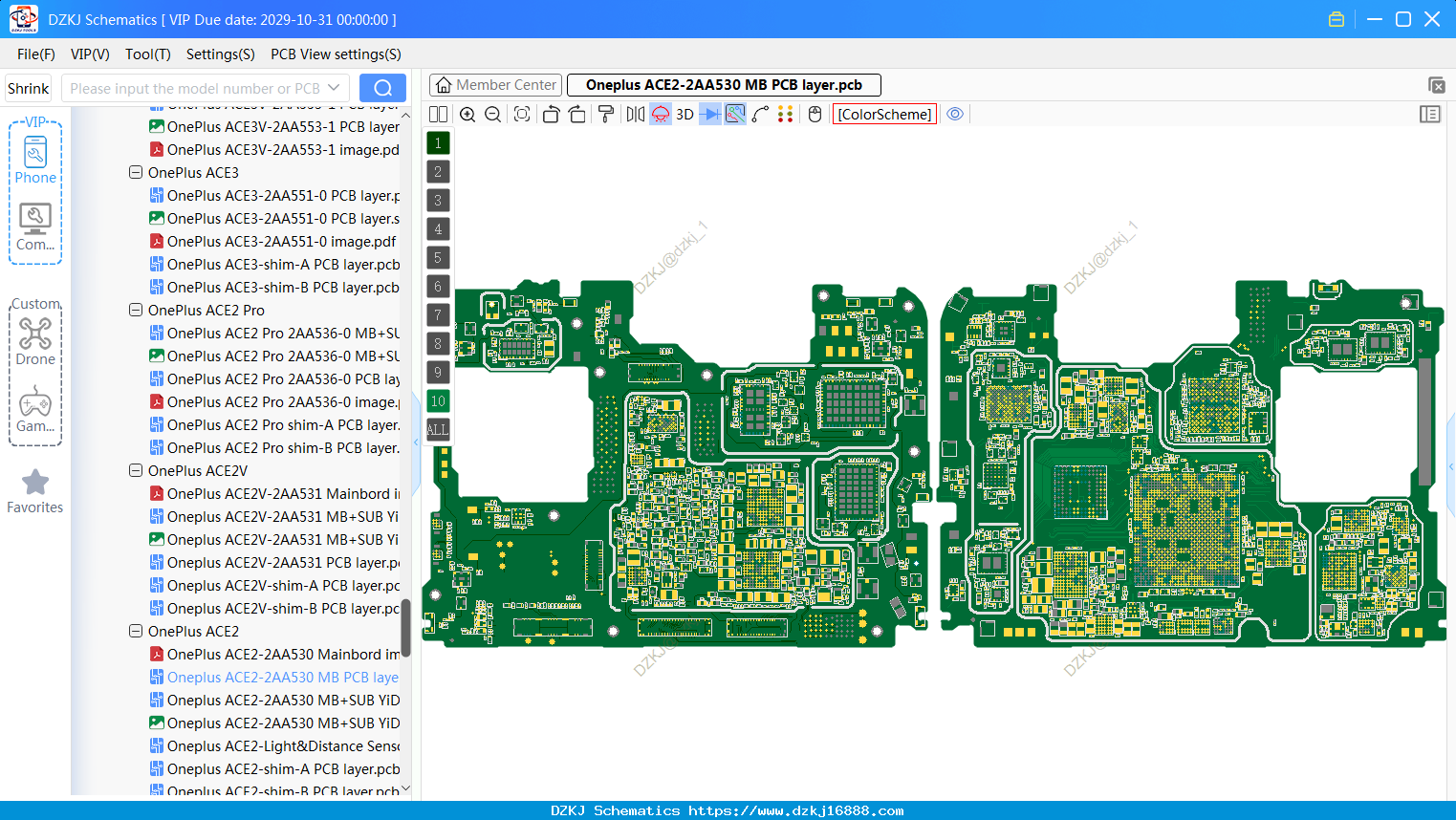1456x820 pixels.
Task: Click the Shrink button
Action: click(x=28, y=88)
